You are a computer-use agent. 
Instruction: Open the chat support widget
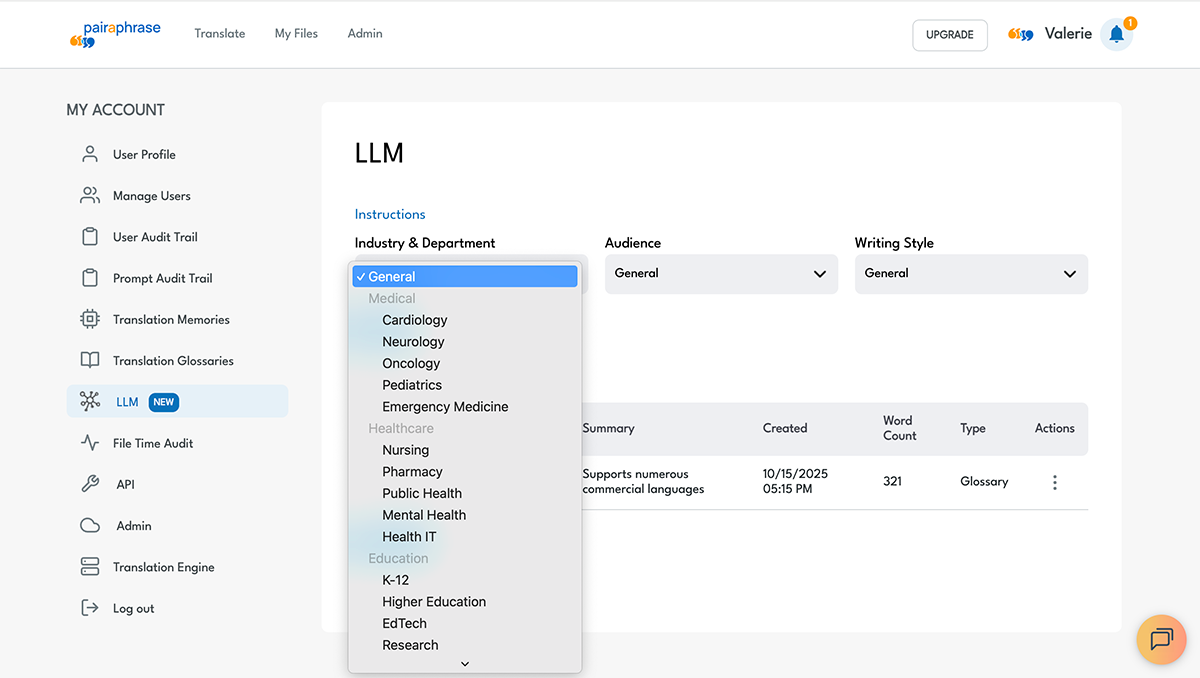pyautogui.click(x=1161, y=639)
